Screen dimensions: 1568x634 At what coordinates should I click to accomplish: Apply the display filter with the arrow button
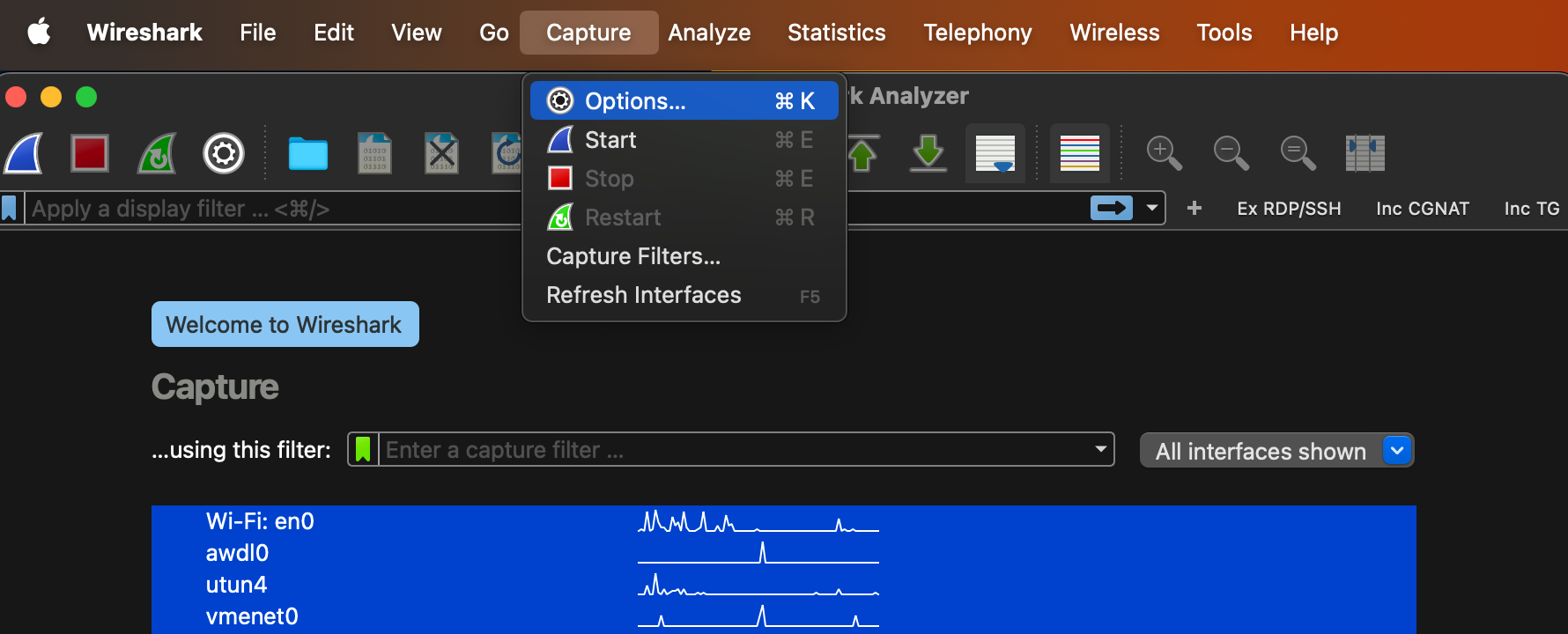(x=1112, y=209)
